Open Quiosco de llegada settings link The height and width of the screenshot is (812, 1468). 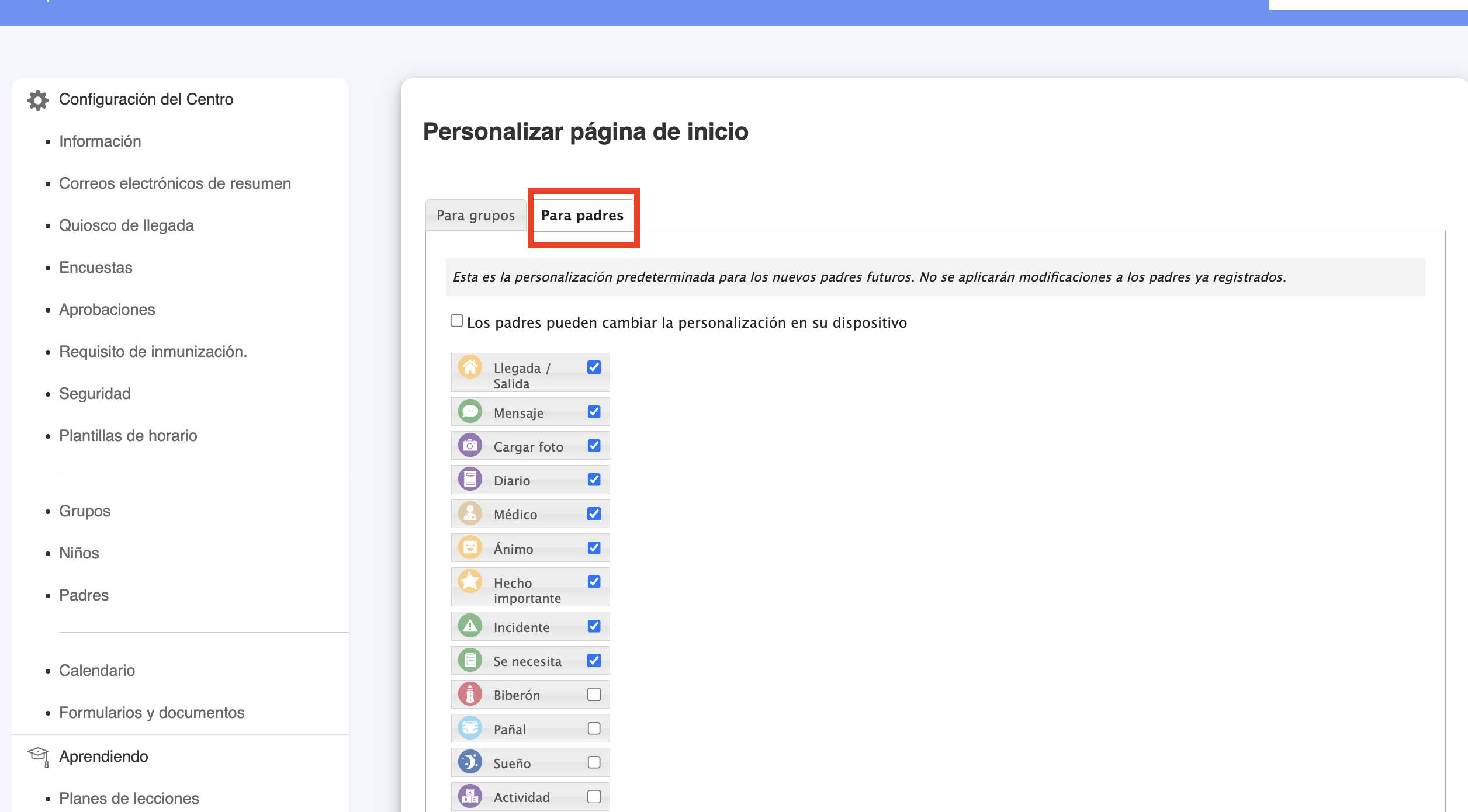pos(126,225)
